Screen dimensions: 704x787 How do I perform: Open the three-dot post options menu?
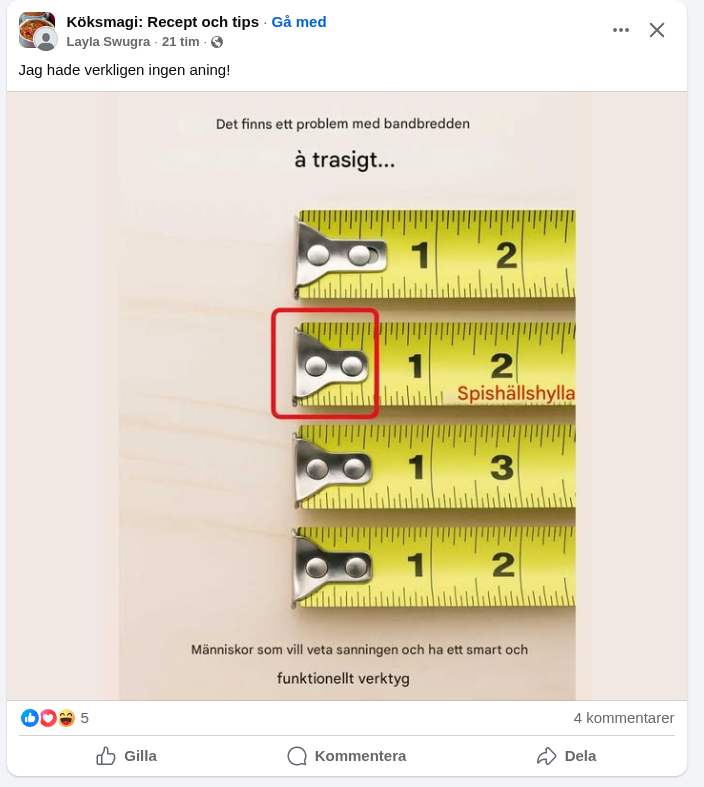pos(621,30)
